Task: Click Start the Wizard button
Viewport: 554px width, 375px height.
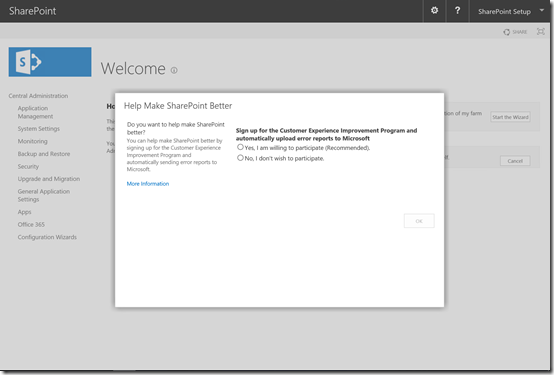Action: [510, 117]
